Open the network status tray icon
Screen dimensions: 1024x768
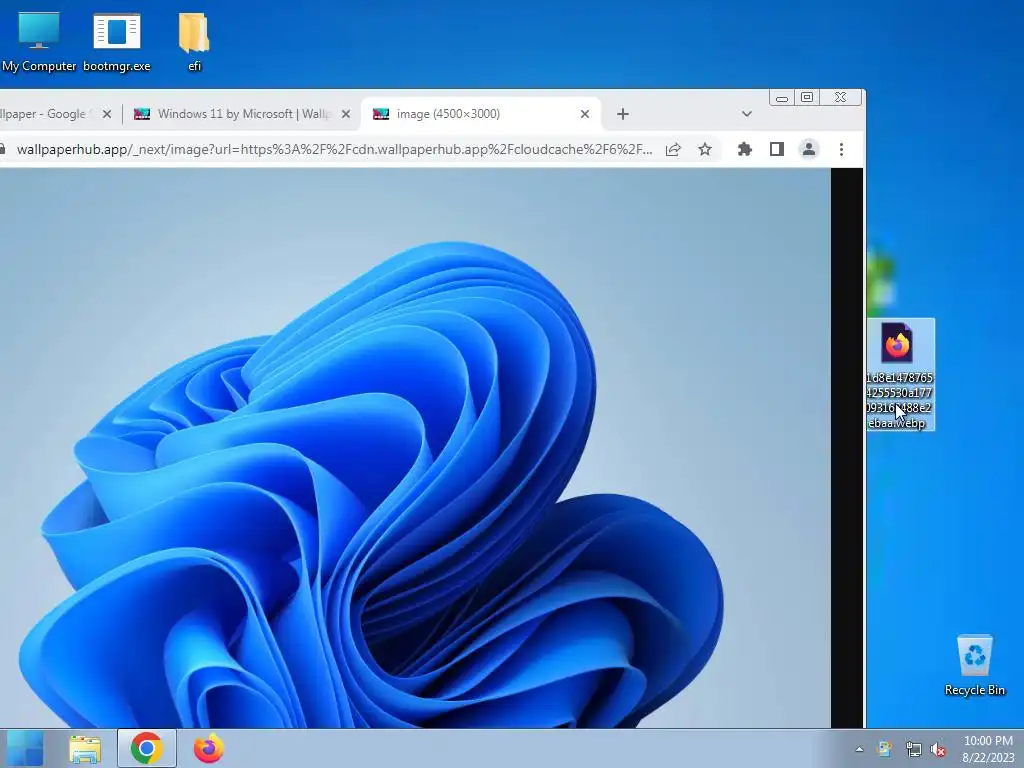(914, 749)
